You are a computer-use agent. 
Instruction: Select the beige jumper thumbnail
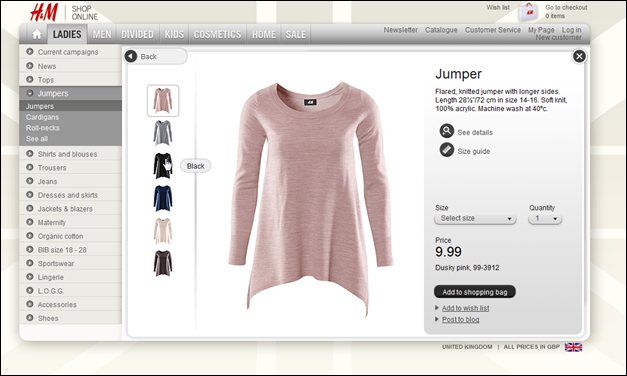coord(163,231)
